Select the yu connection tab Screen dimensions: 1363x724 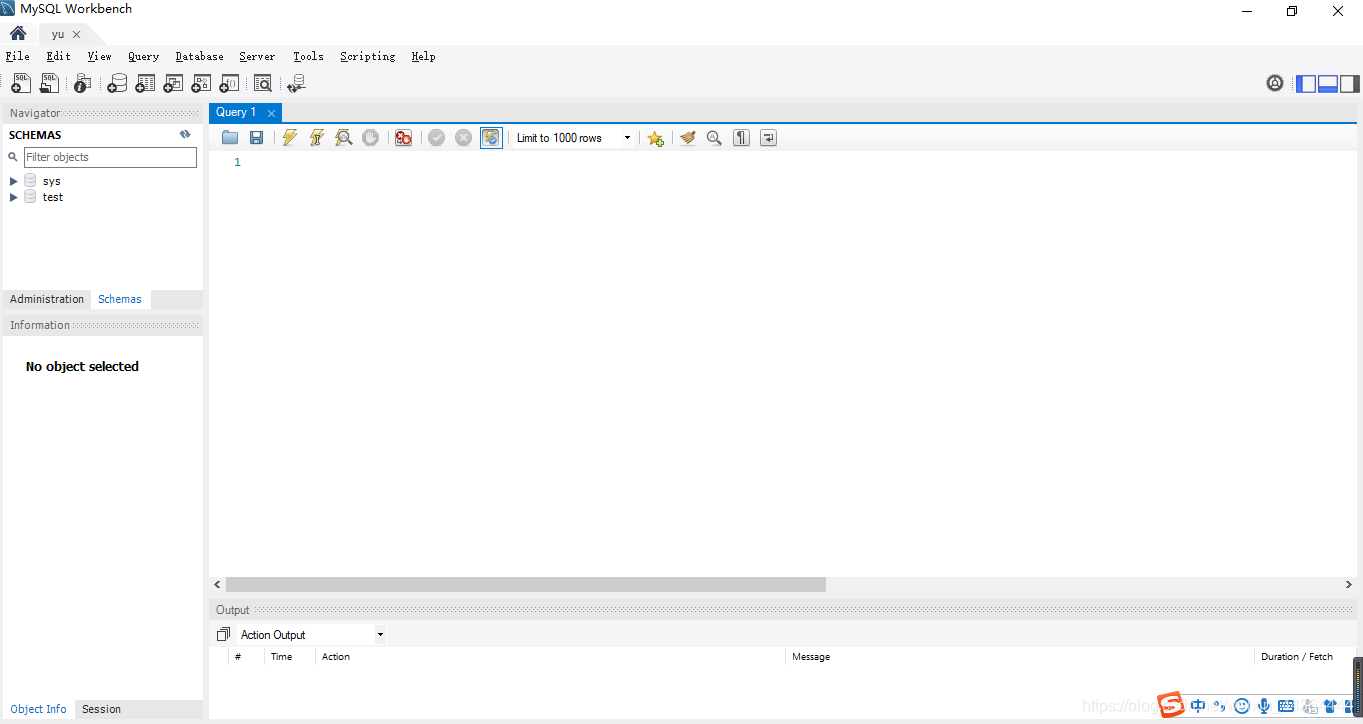(58, 34)
